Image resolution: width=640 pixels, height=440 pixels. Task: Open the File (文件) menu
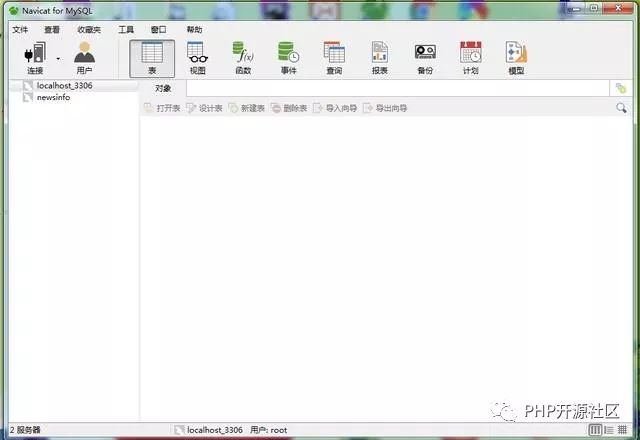20,29
